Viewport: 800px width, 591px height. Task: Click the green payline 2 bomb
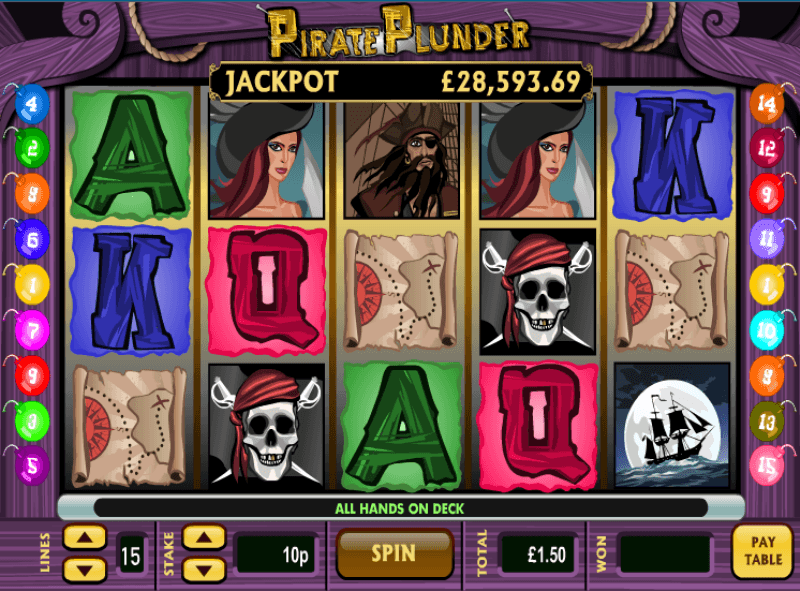(x=32, y=149)
